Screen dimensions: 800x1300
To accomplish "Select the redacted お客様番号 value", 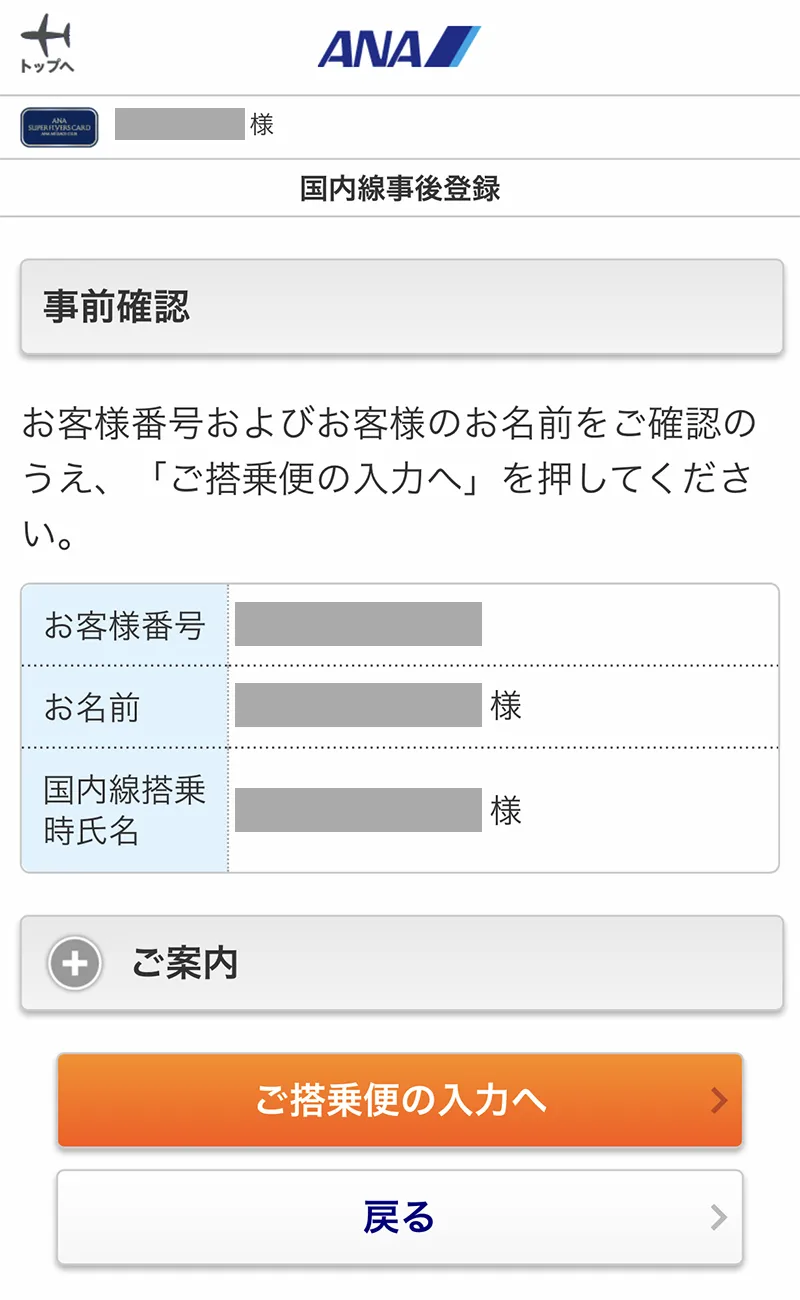I will tap(358, 625).
